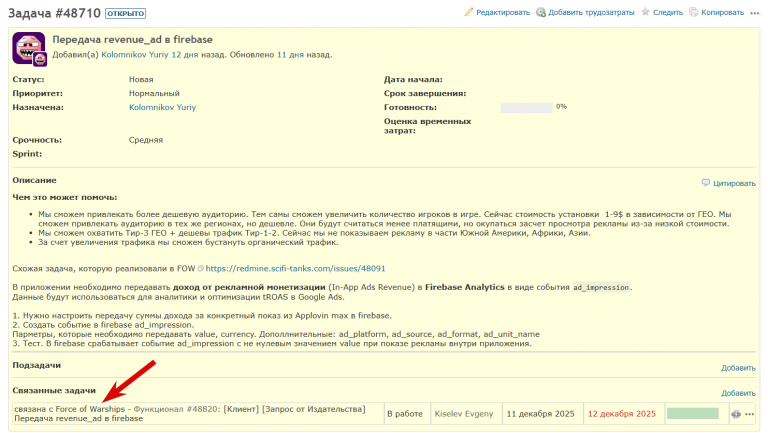The height and width of the screenshot is (433, 768).
Task: Click the priority value 'Нормальный'
Action: (x=154, y=93)
